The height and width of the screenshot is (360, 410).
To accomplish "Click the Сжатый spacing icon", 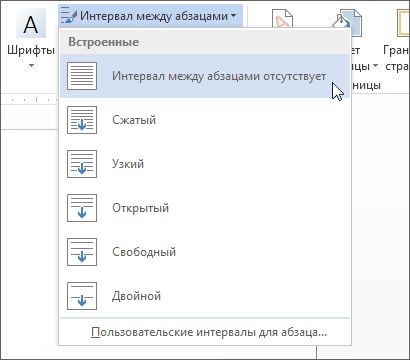I will [82, 120].
